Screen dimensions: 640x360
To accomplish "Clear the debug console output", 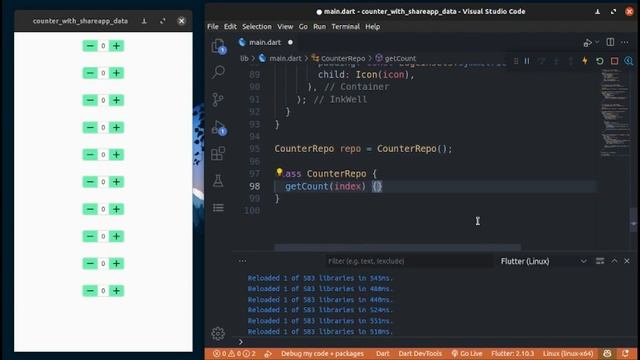I will tap(600, 261).
